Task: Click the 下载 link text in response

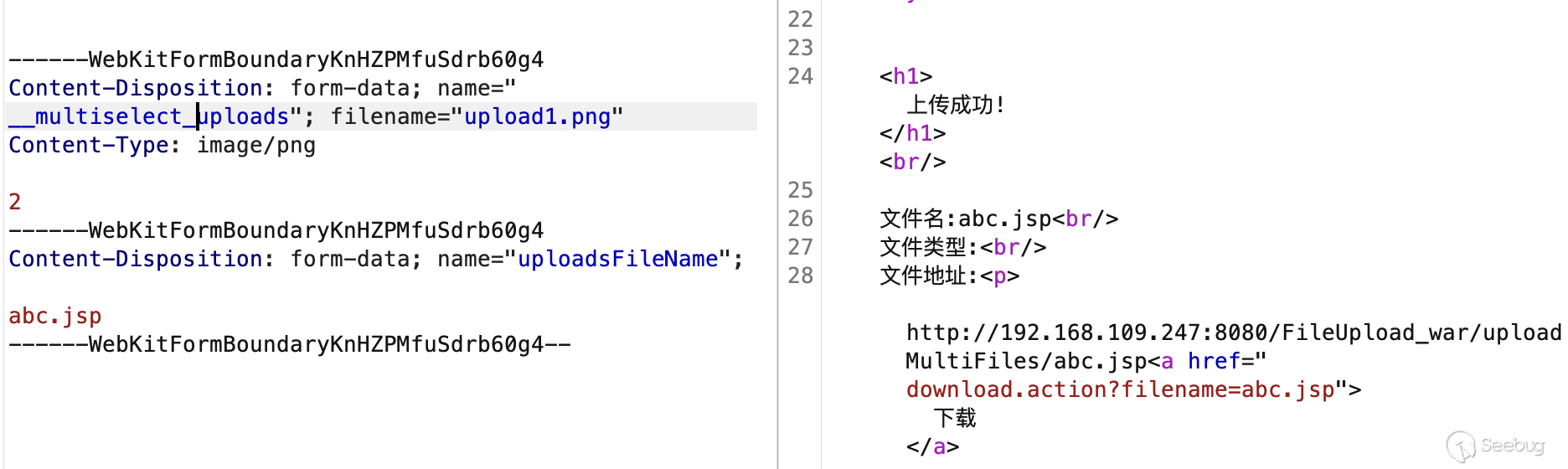Action: click(955, 418)
